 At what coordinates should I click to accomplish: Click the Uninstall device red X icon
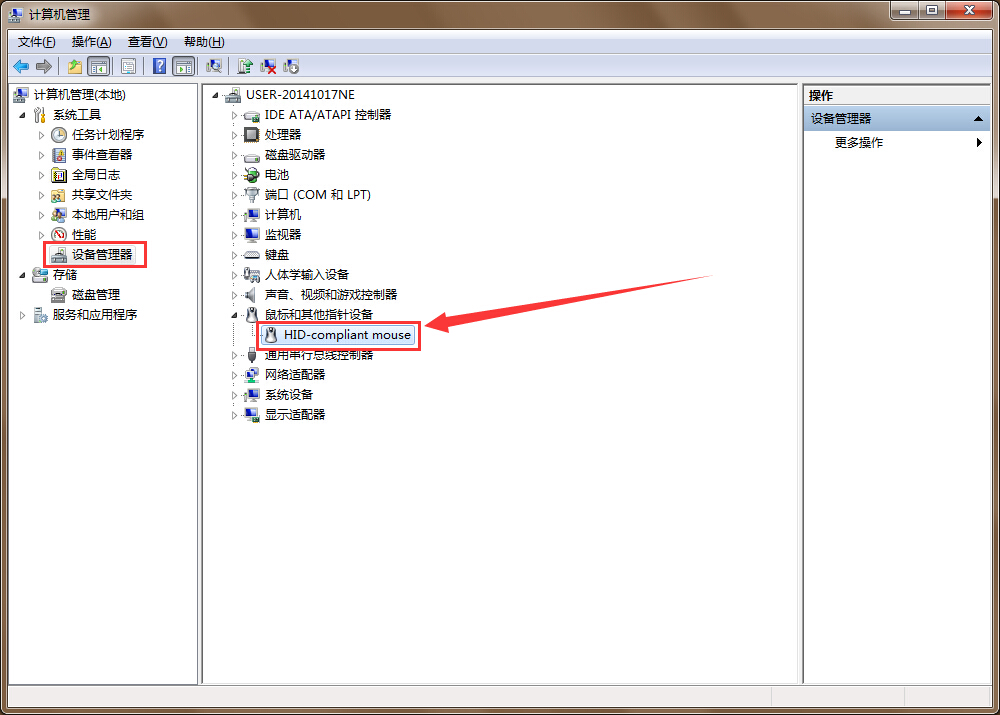(268, 66)
